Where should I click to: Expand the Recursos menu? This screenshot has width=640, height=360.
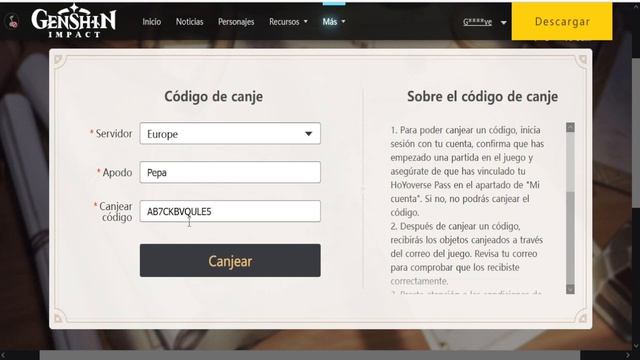point(288,22)
